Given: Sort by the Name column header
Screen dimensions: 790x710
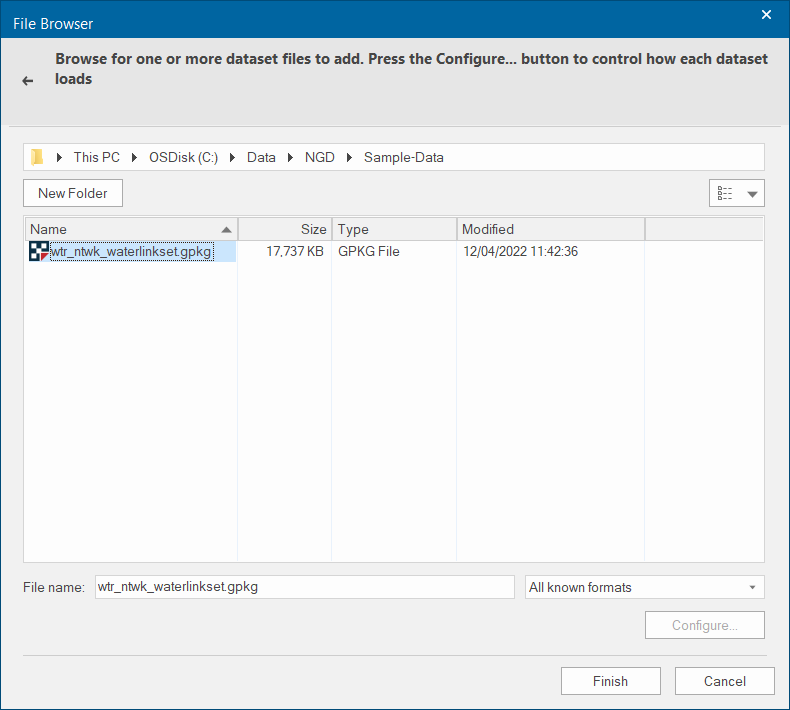Looking at the screenshot, I should click(x=131, y=229).
